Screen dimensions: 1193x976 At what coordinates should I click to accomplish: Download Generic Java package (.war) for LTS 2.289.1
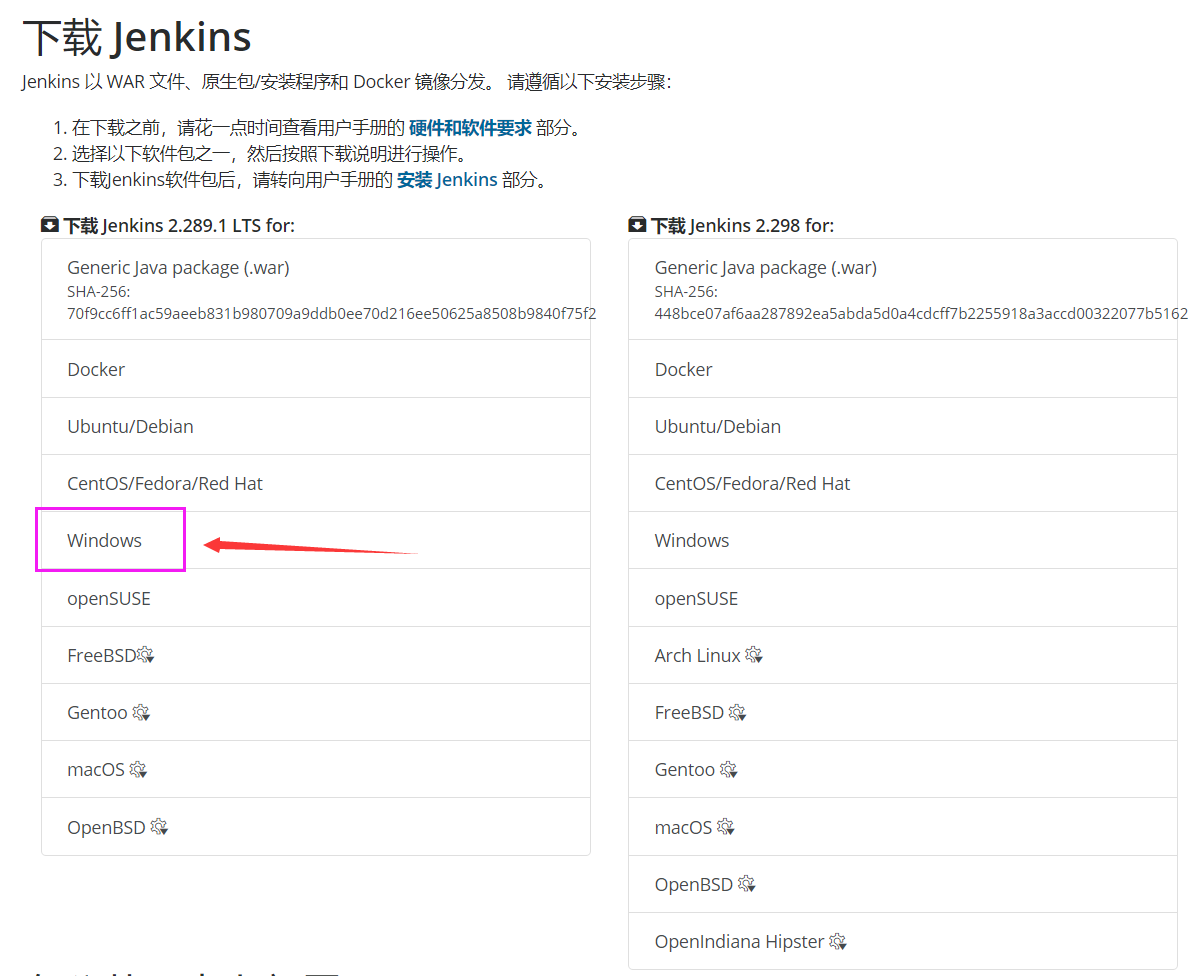(x=316, y=289)
